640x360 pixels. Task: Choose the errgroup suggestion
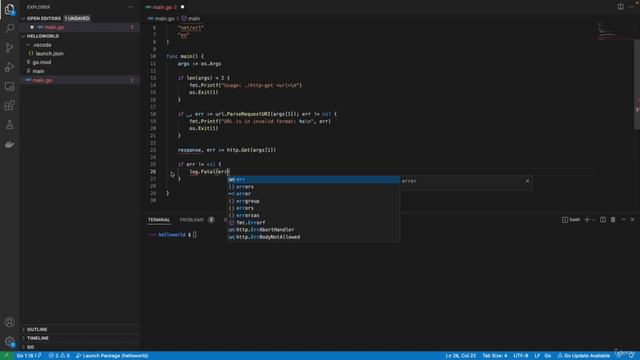click(x=313, y=201)
